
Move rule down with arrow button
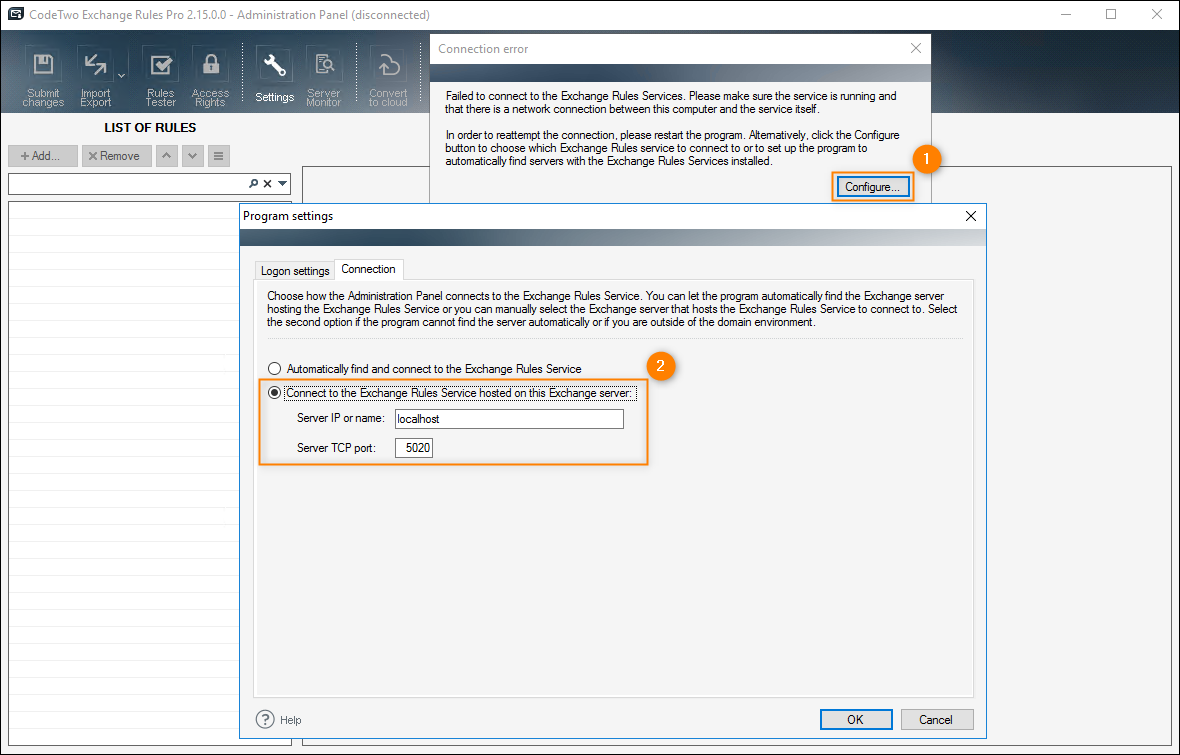[193, 156]
